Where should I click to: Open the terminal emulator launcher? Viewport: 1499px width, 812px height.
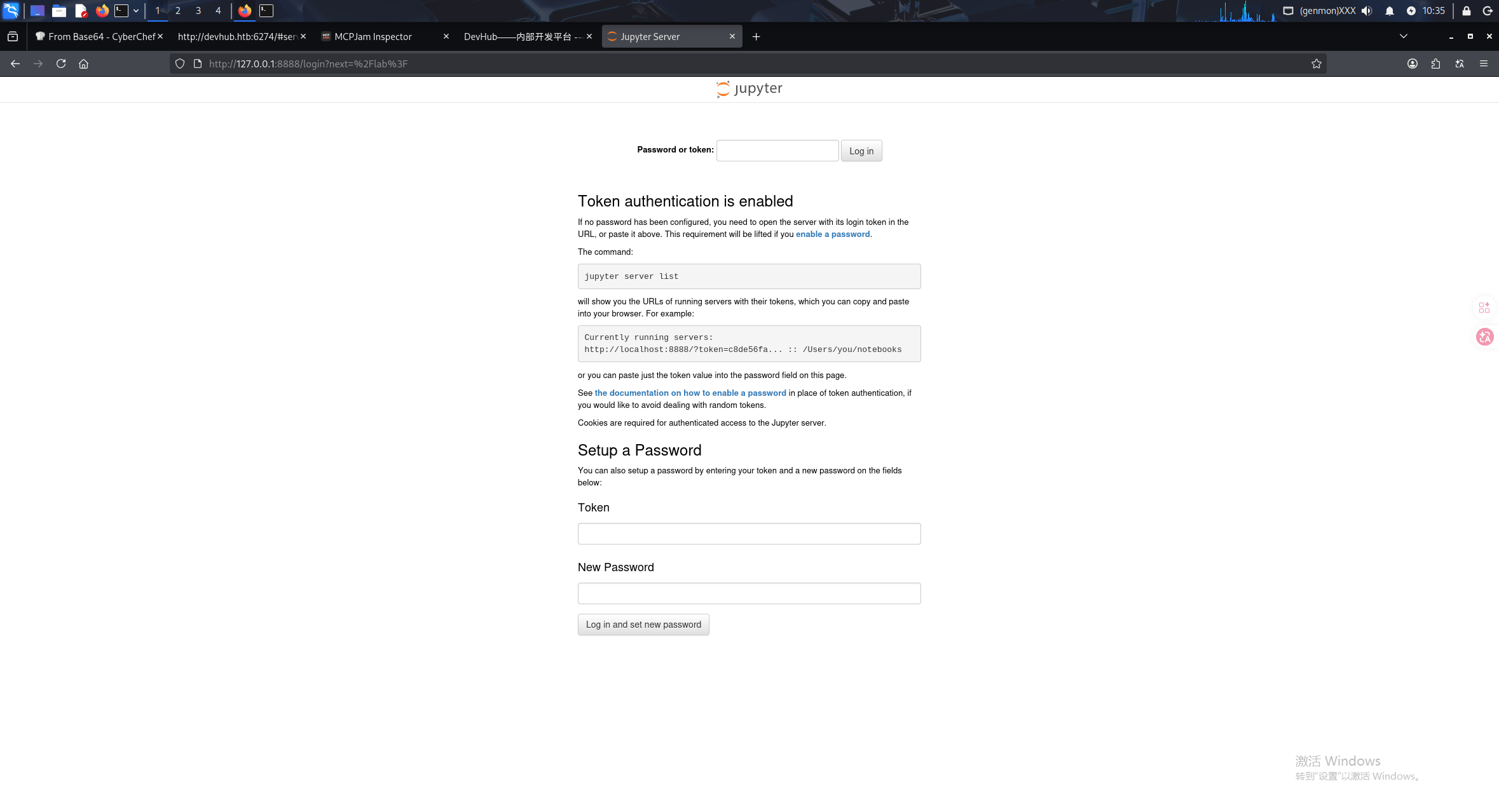point(121,11)
